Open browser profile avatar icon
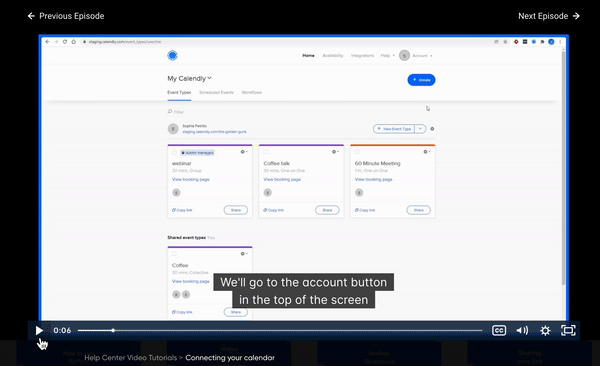The image size is (600, 366). coord(551,42)
